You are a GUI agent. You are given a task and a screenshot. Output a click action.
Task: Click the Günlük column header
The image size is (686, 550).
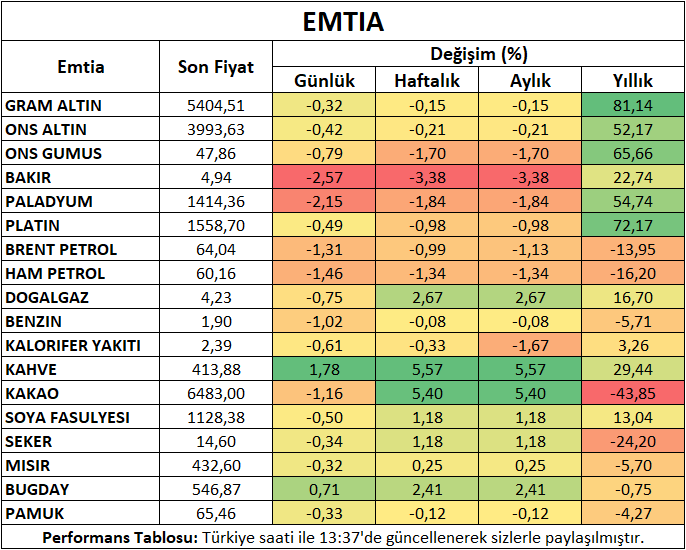323,81
